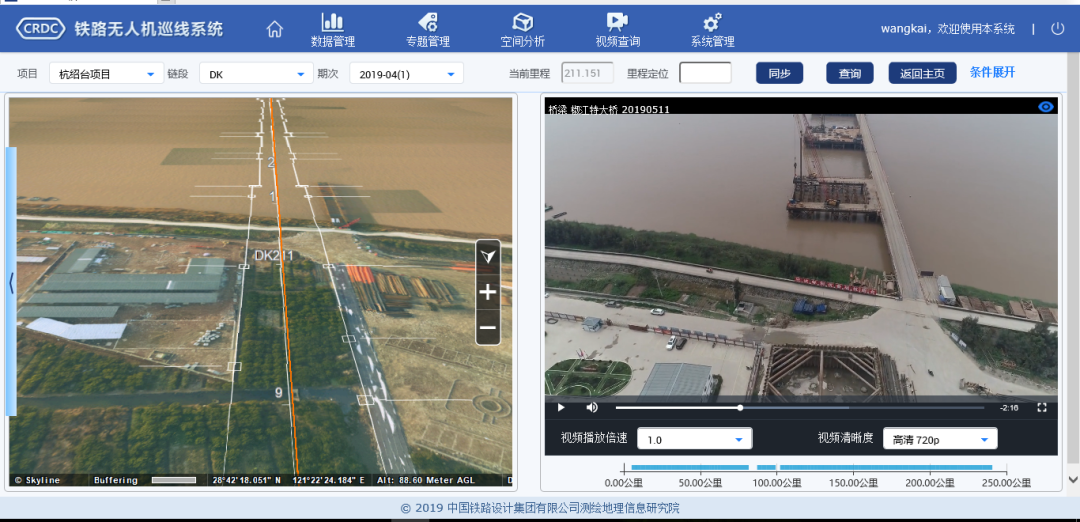Open the 空间分析 menu

click(522, 30)
